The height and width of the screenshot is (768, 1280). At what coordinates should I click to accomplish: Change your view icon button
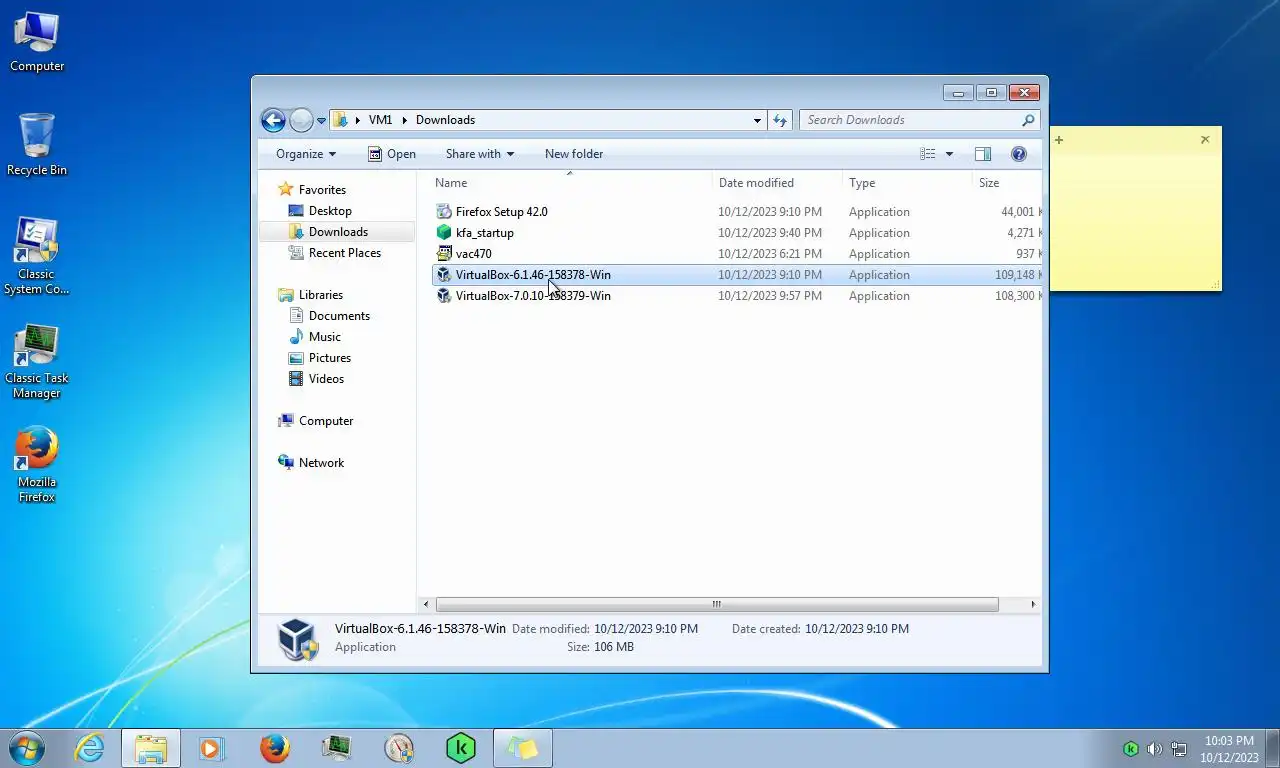point(928,154)
